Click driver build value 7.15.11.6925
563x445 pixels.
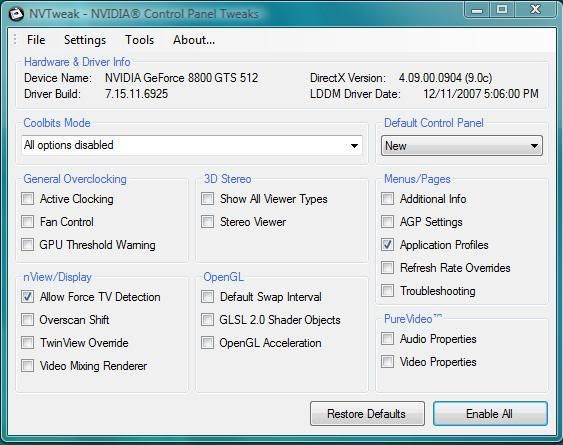136,94
